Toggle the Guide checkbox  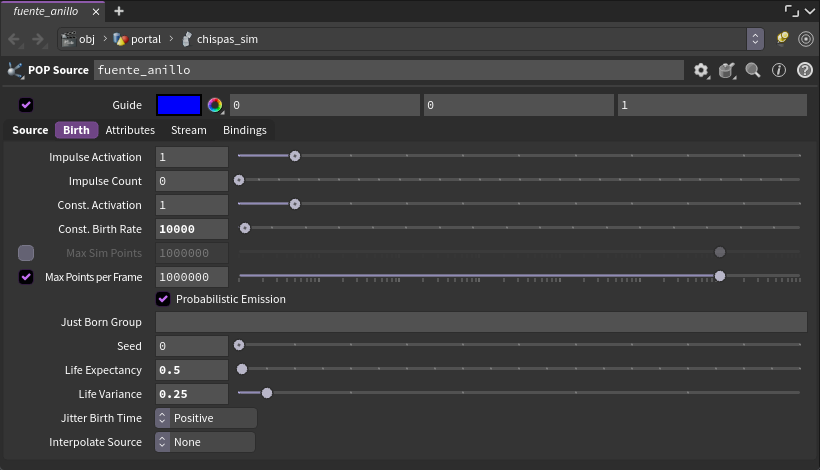click(26, 105)
